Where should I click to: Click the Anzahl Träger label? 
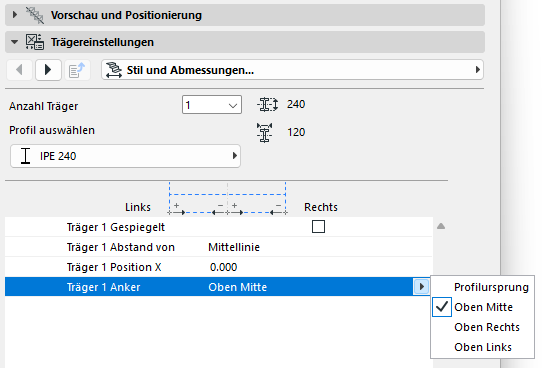coord(44,106)
